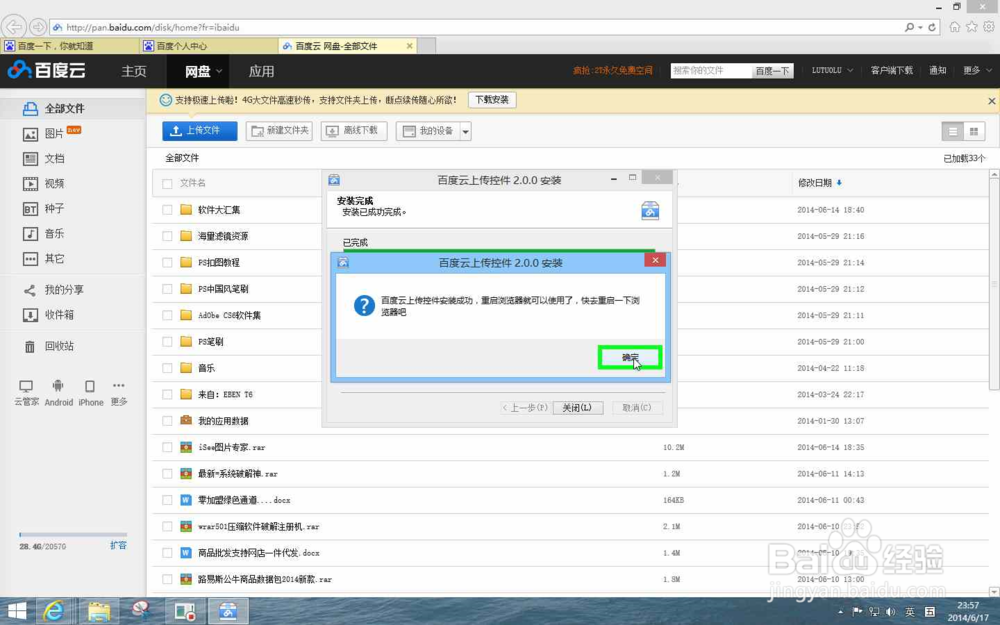The height and width of the screenshot is (625, 1000).
Task: Open 离线下载 offline download
Action: coord(354,131)
